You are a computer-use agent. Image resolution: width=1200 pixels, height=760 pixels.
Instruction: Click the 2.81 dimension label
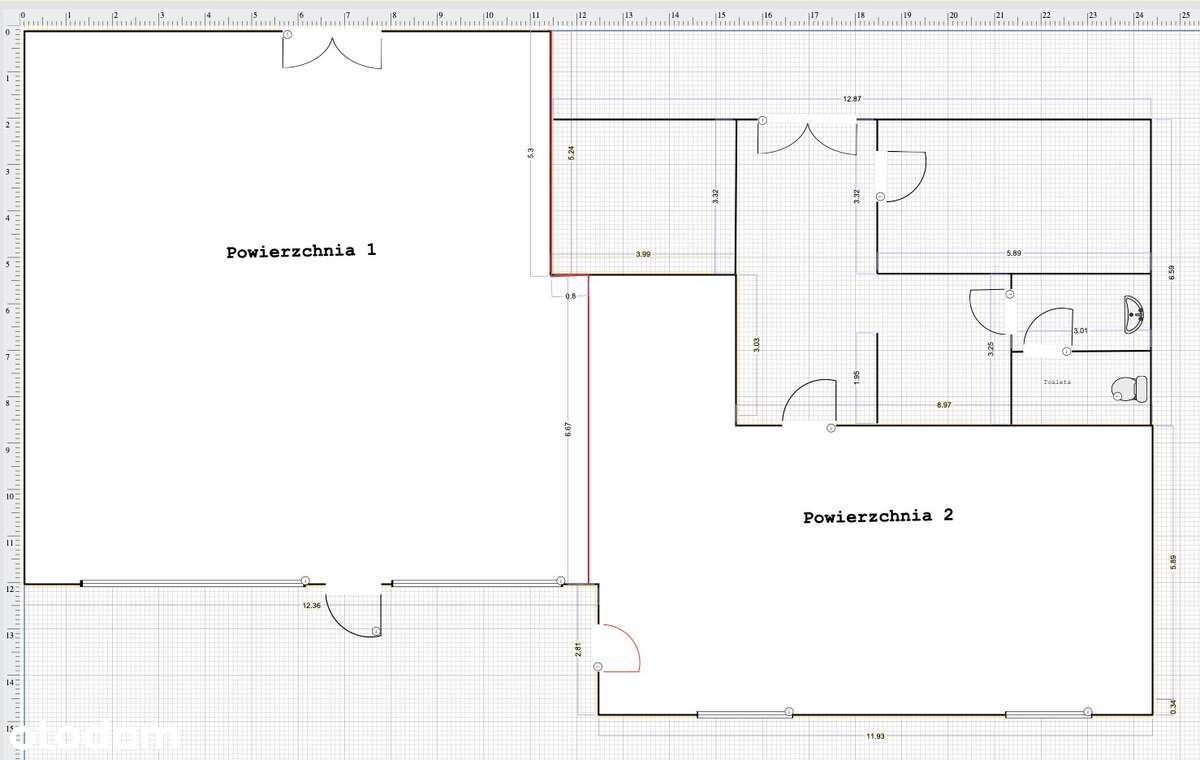point(578,648)
